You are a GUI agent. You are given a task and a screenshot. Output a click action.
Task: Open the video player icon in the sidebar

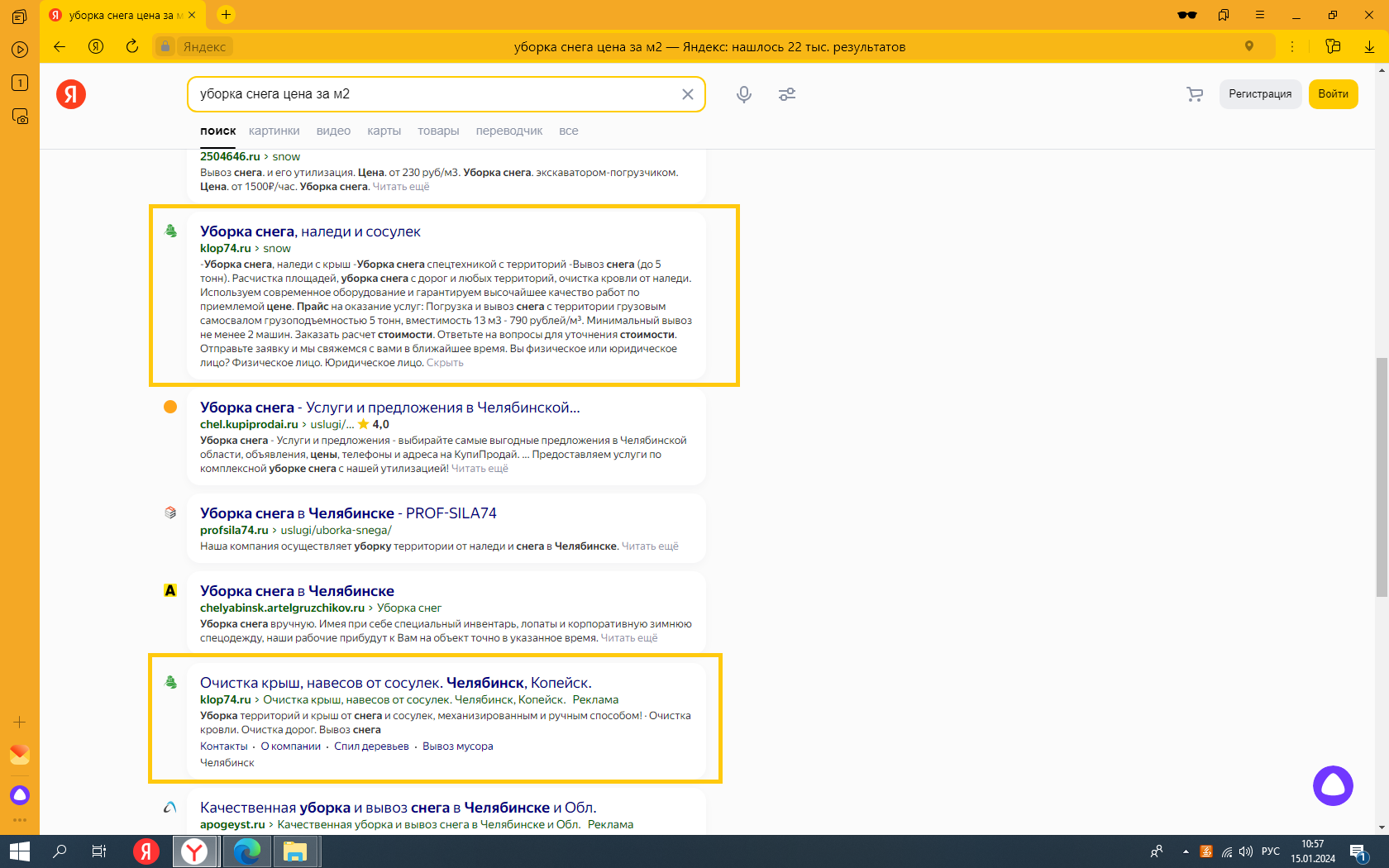tap(20, 50)
